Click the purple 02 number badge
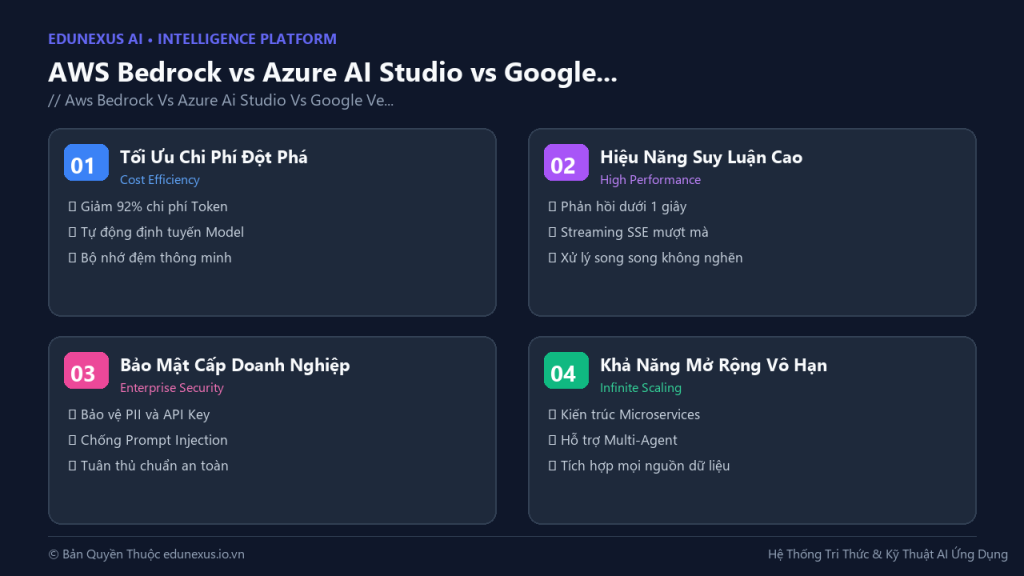Viewport: 1024px width, 576px height. pyautogui.click(x=566, y=163)
